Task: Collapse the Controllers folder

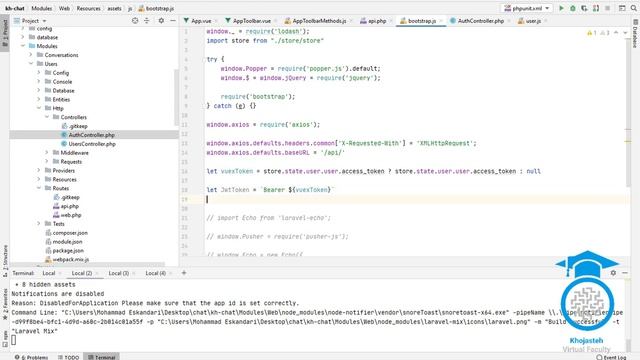Action: pos(47,117)
